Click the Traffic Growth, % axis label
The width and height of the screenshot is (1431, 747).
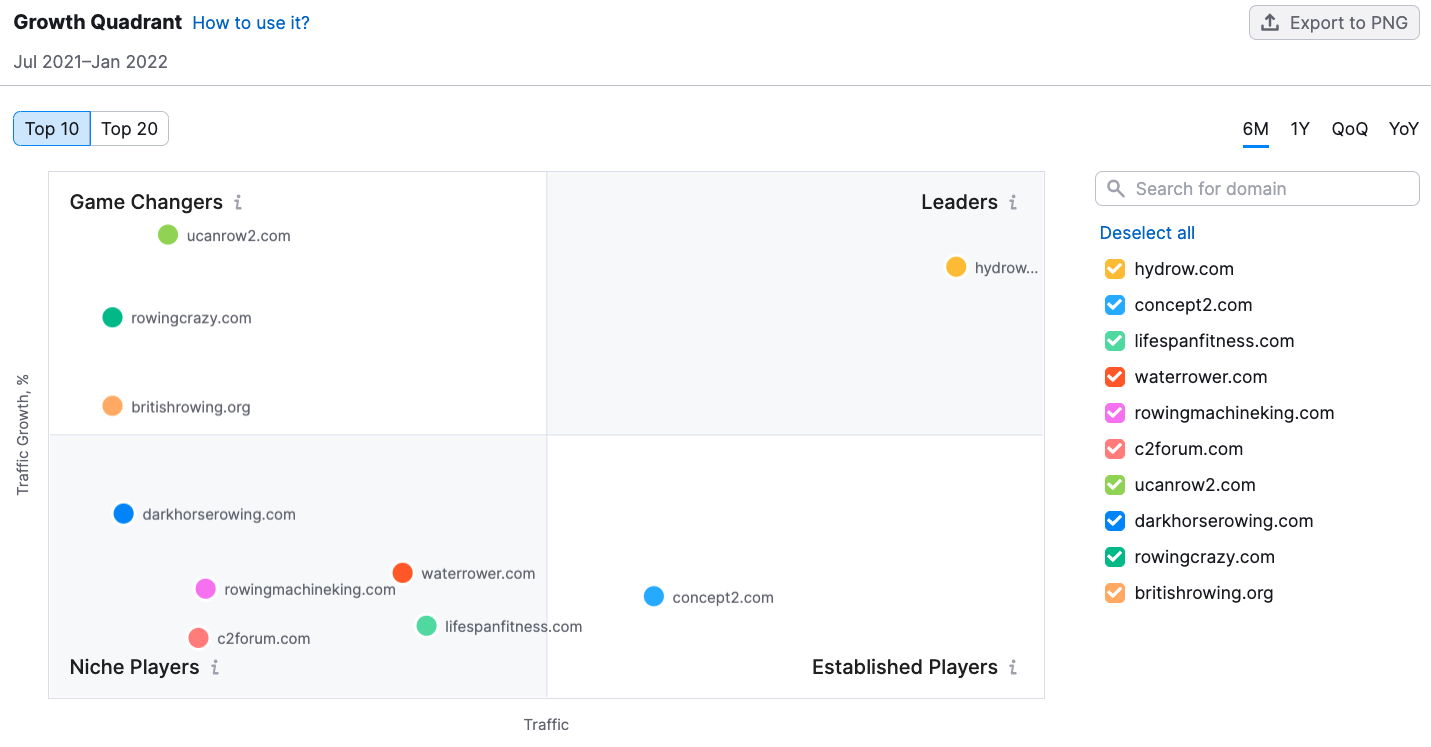[23, 435]
